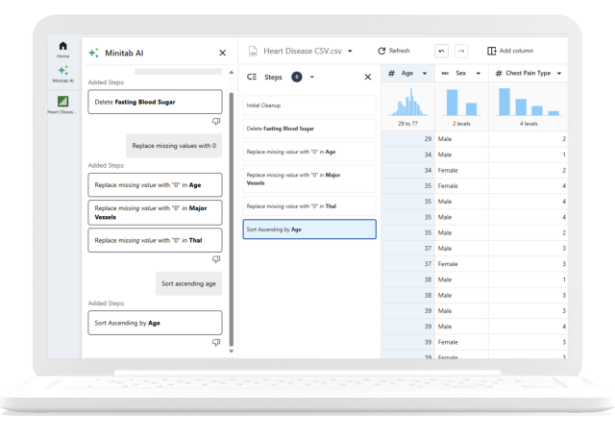Click AI card Replace missing value Major Vessels
Screen dimensions: 615x444
[x=155, y=213]
